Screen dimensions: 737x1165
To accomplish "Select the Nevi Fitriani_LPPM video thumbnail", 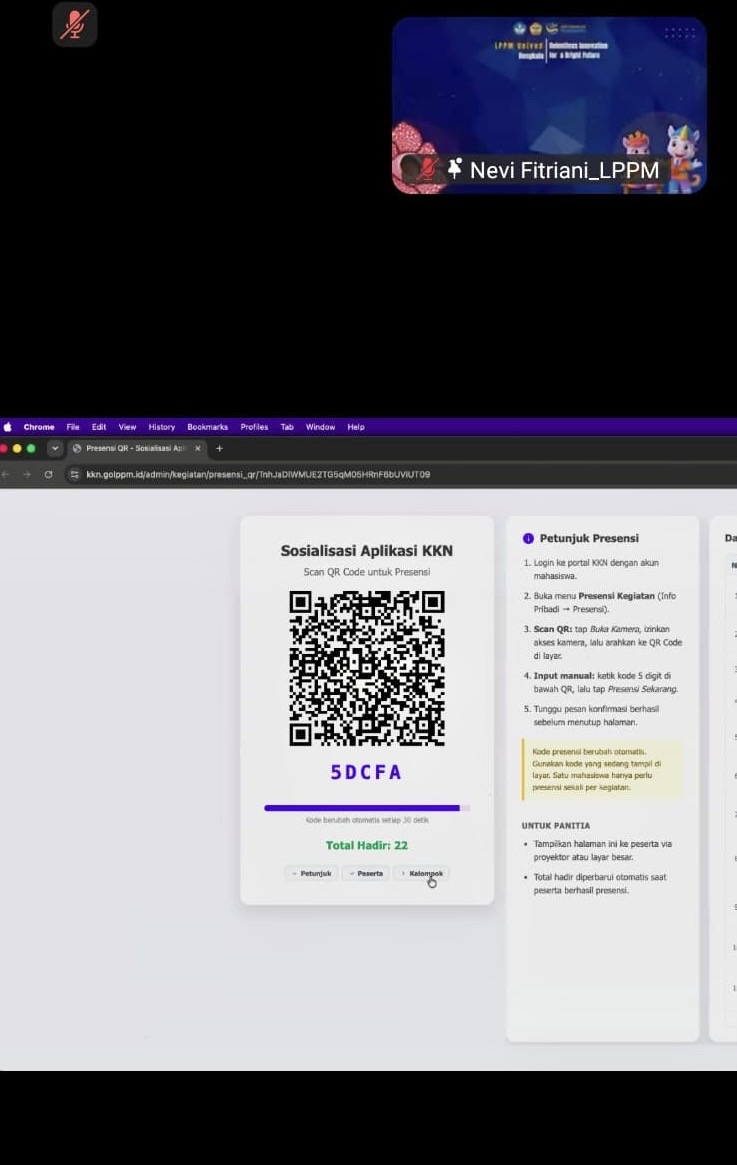I will (x=549, y=106).
